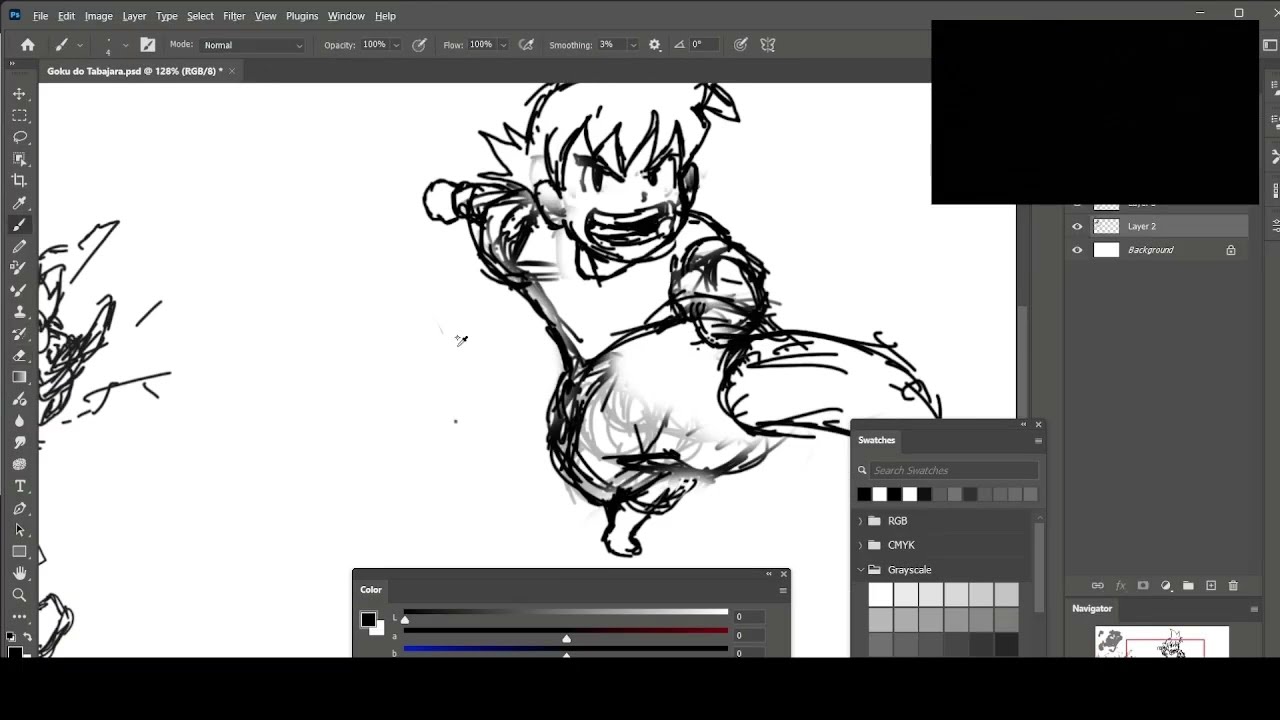
Task: Enable airbrush-style build-up
Action: coord(526,45)
